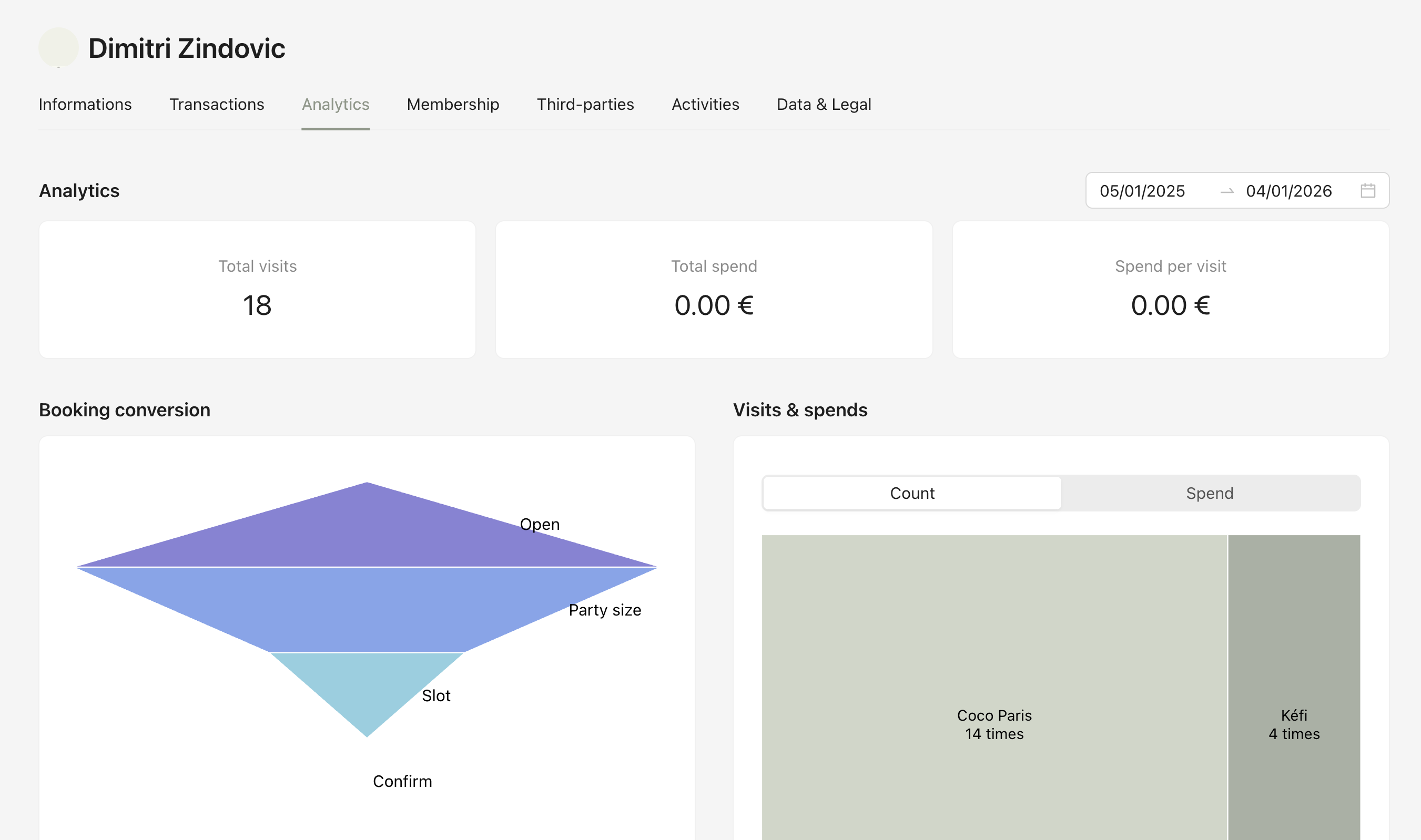The height and width of the screenshot is (840, 1421).
Task: Click the user avatar circle
Action: [x=58, y=47]
